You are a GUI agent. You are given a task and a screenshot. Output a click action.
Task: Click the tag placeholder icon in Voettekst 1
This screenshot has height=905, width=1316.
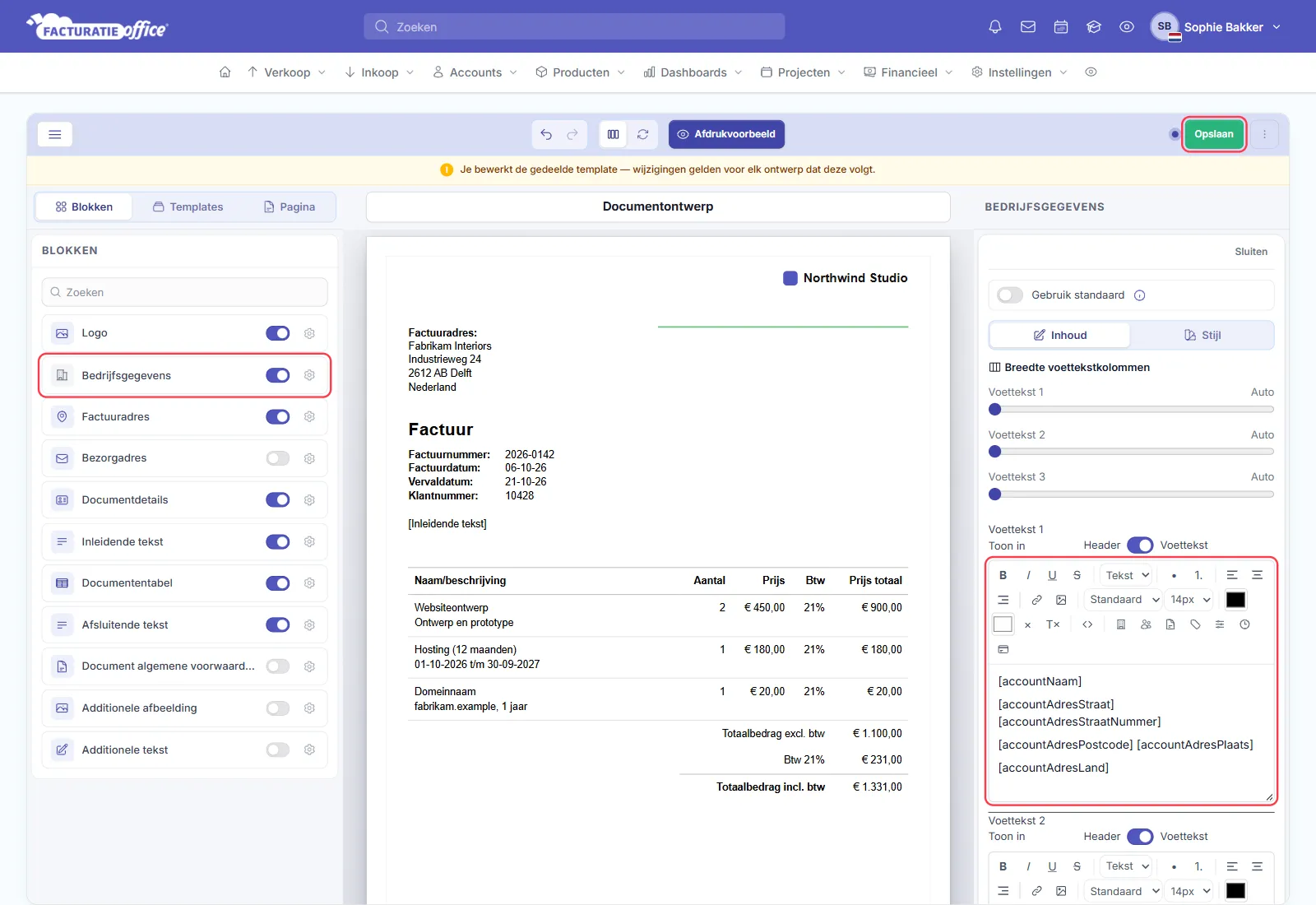(1195, 624)
